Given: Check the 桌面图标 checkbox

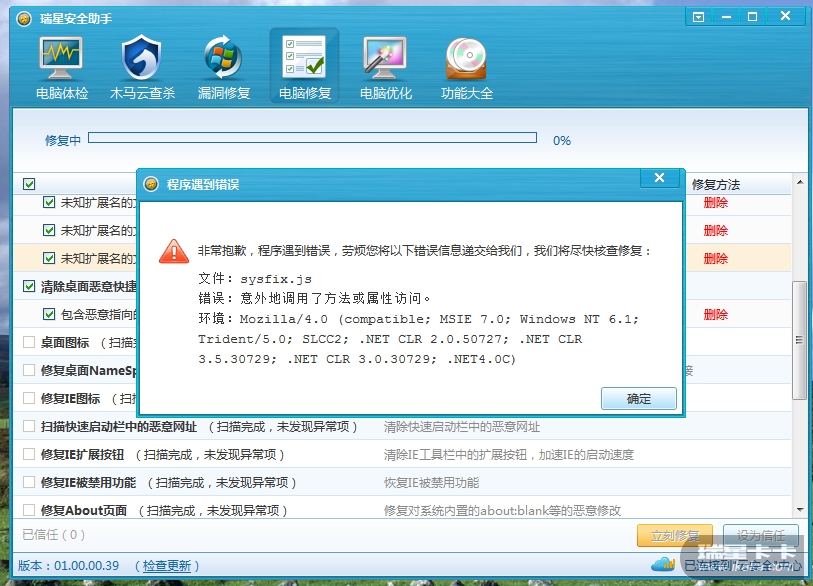Looking at the screenshot, I should (29, 342).
